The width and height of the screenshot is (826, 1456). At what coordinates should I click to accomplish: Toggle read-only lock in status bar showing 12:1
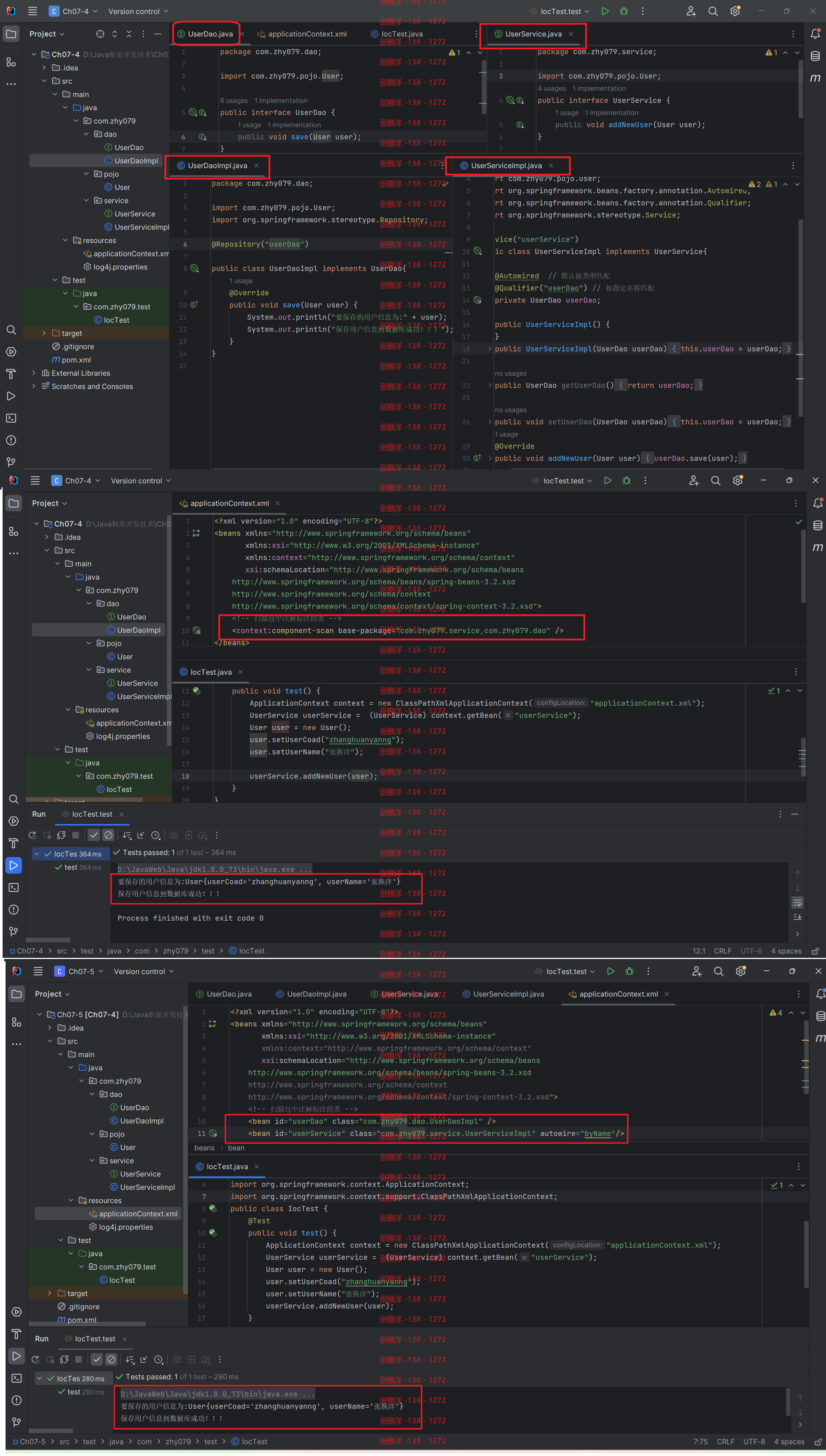[x=815, y=951]
